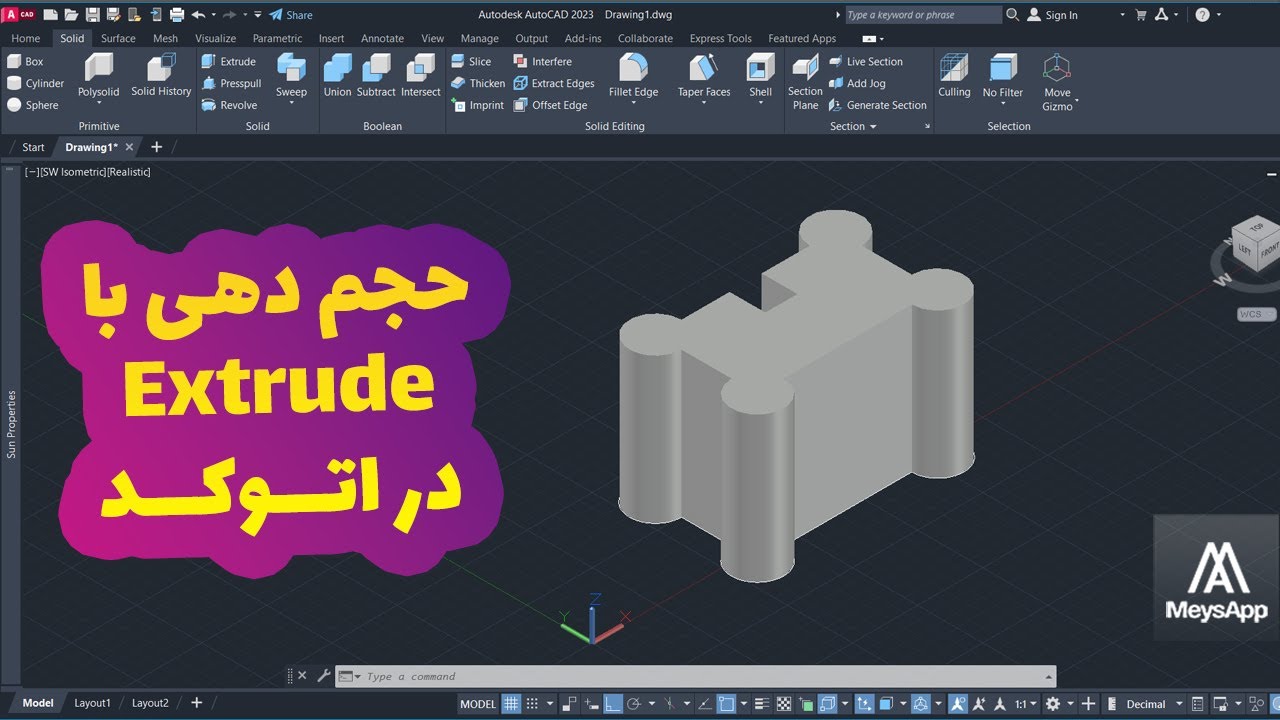
Task: Activate the Presspull tool
Action: (x=231, y=83)
